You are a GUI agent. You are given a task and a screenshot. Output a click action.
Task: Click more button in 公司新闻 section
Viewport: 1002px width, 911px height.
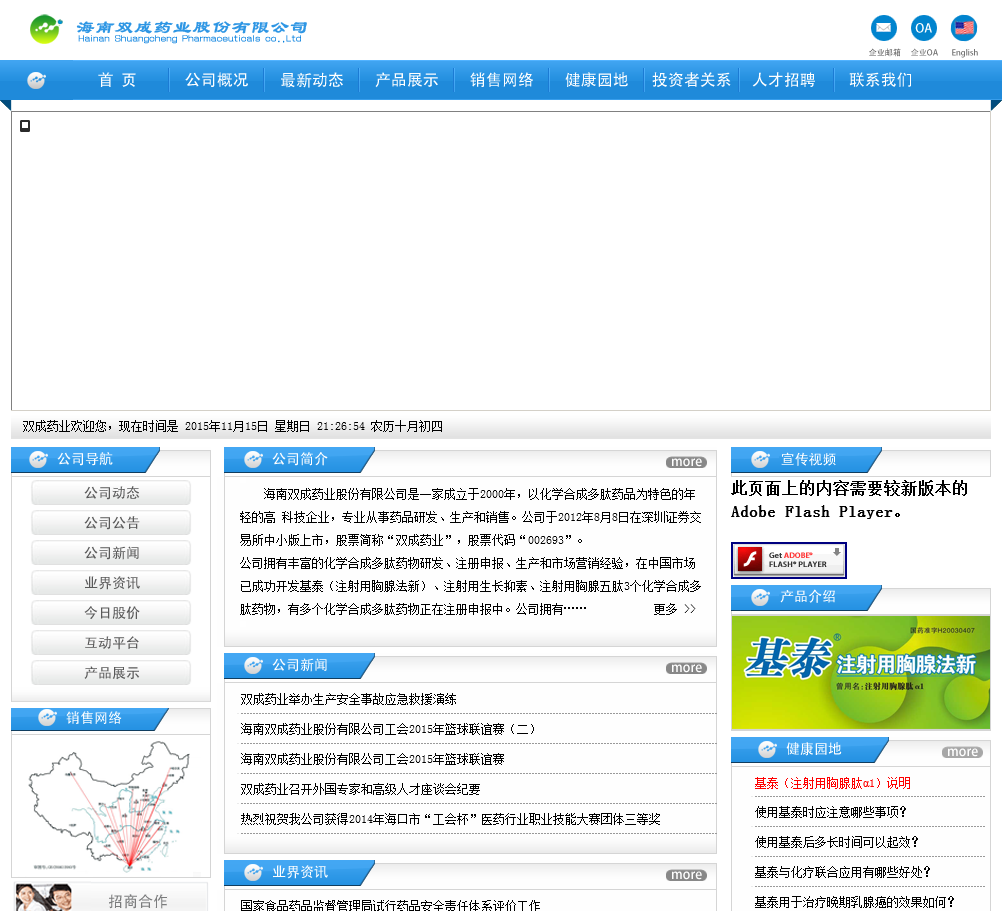(686, 668)
